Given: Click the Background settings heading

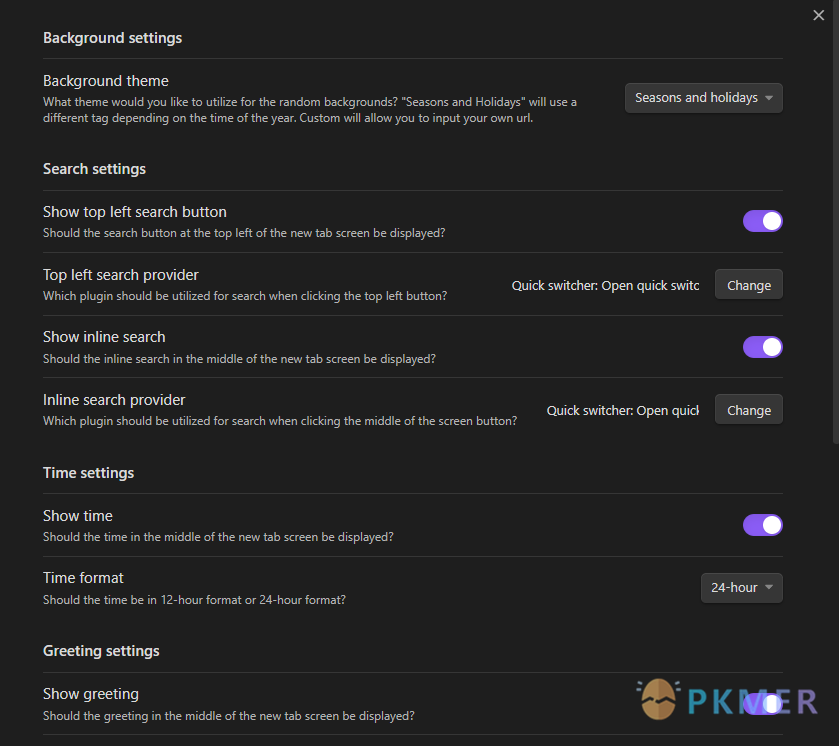Looking at the screenshot, I should point(112,38).
